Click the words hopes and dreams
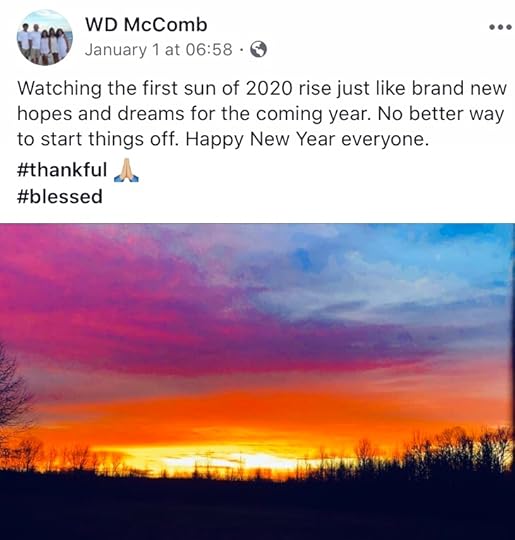515x540 pixels. coord(101,114)
